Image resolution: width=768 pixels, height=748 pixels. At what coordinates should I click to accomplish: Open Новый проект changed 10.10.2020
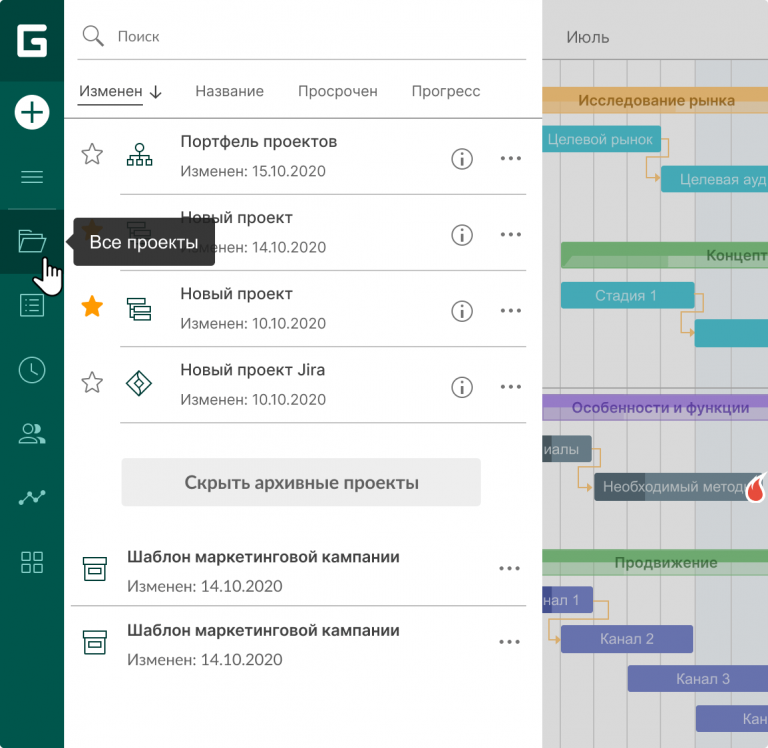pyautogui.click(x=236, y=294)
